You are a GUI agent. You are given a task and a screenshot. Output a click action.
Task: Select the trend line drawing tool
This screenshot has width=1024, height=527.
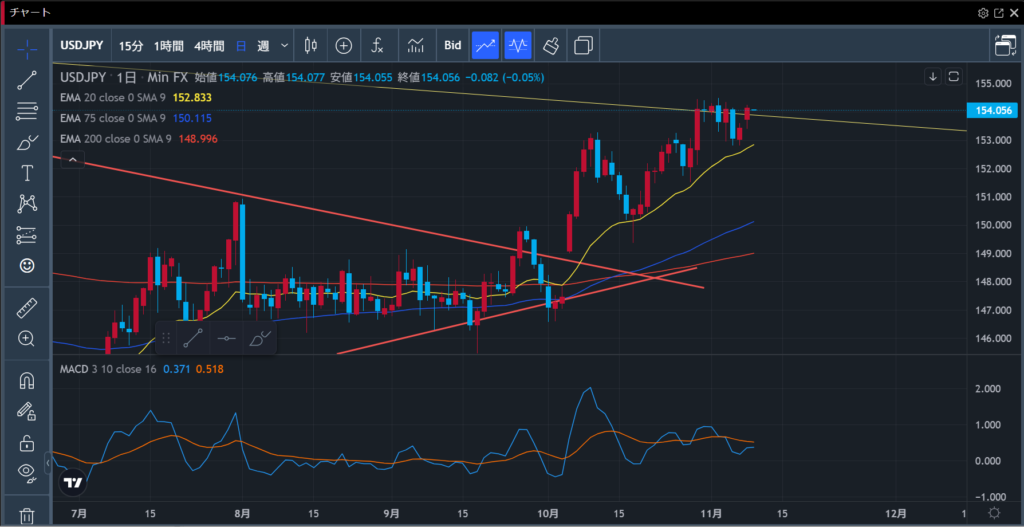pos(27,80)
